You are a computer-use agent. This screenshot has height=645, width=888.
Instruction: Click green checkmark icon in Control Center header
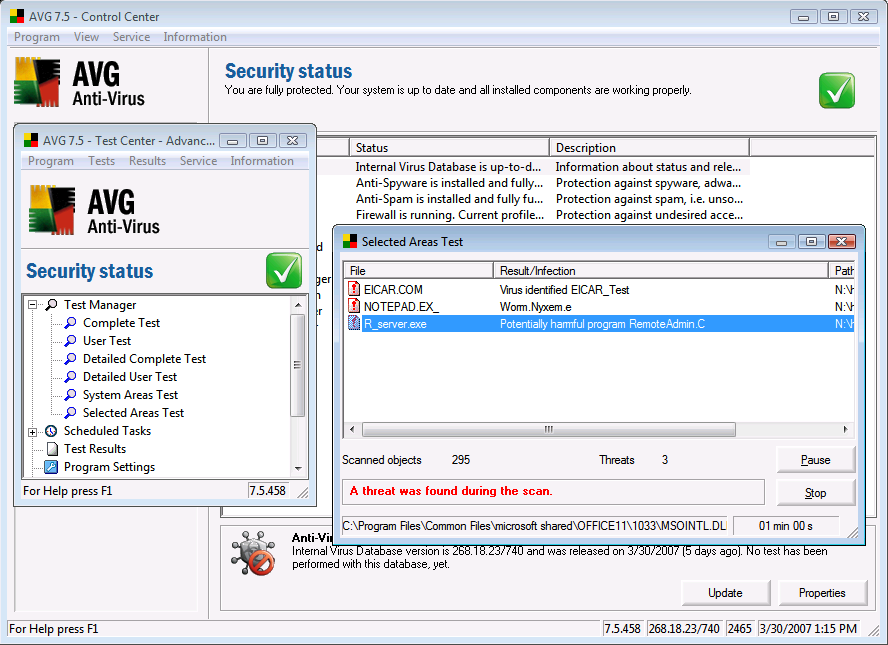click(x=836, y=90)
